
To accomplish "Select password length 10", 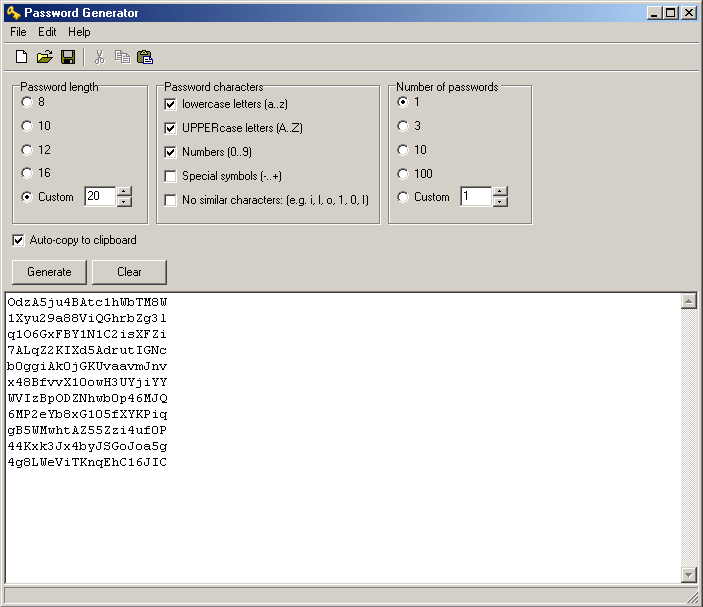I will (x=27, y=126).
